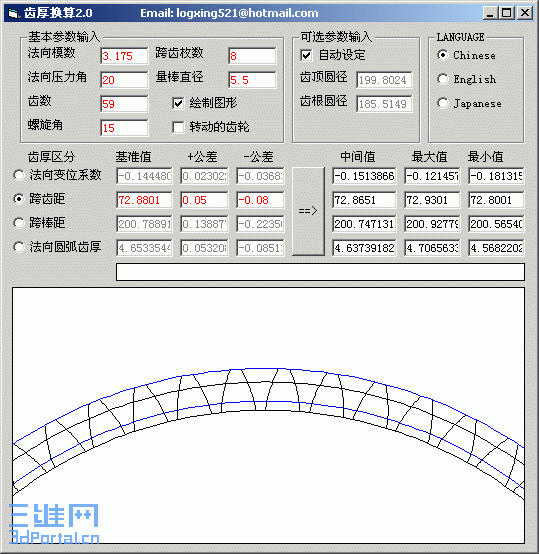Click 中间值 result 200.747131
This screenshot has width=539, height=554.
(x=364, y=224)
